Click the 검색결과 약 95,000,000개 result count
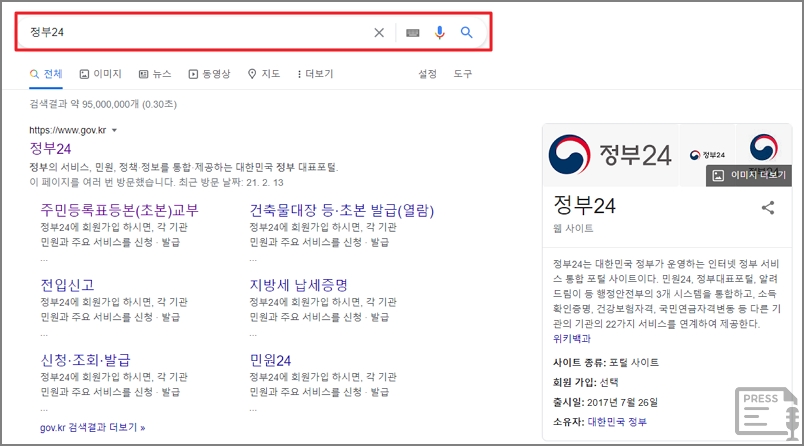The height and width of the screenshot is (446, 804). click(x=103, y=104)
